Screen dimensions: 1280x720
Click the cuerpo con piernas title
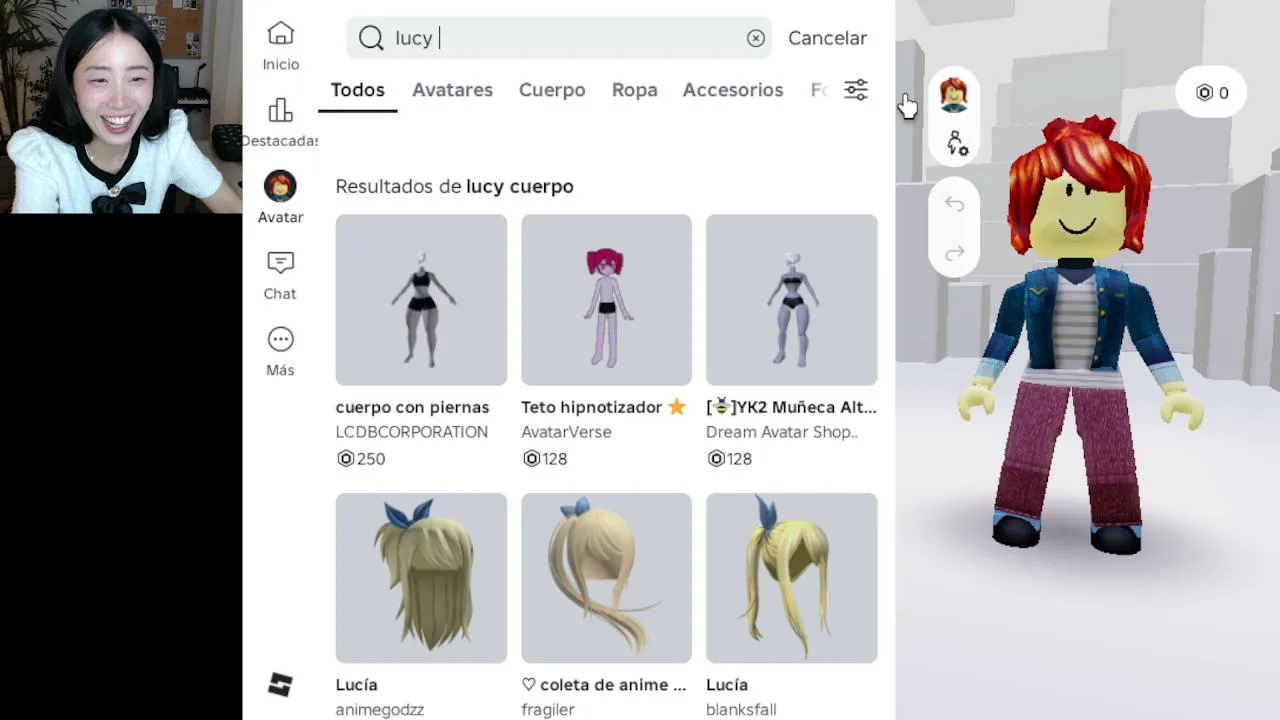[412, 407]
